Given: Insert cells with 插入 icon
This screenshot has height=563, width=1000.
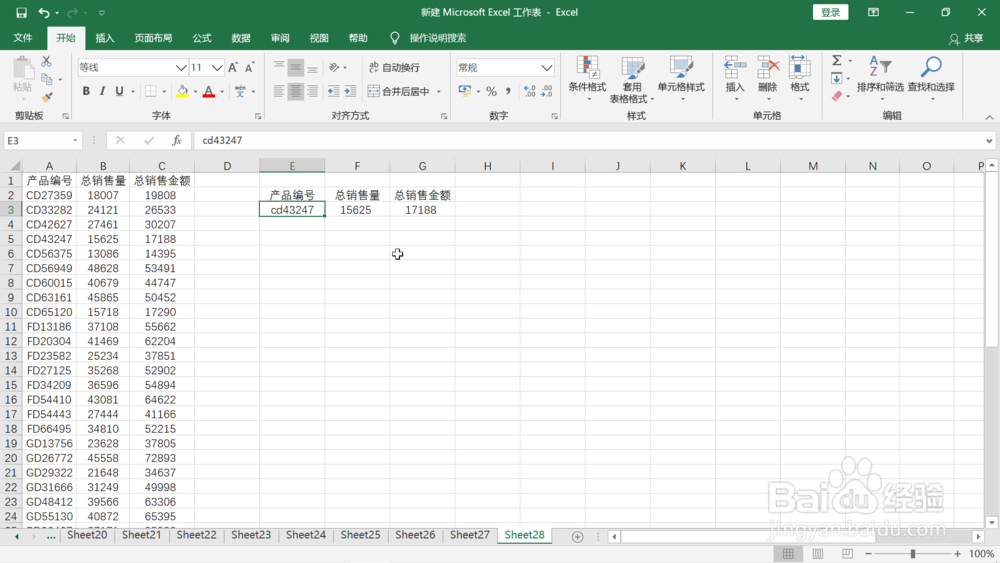Looking at the screenshot, I should 735,78.
